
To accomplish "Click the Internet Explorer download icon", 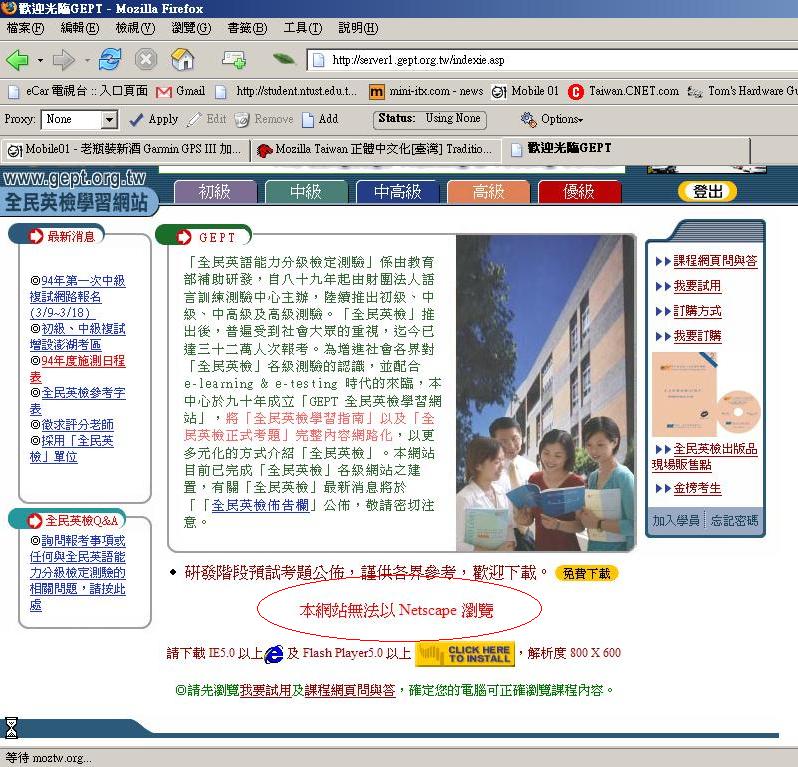I will tap(273, 654).
